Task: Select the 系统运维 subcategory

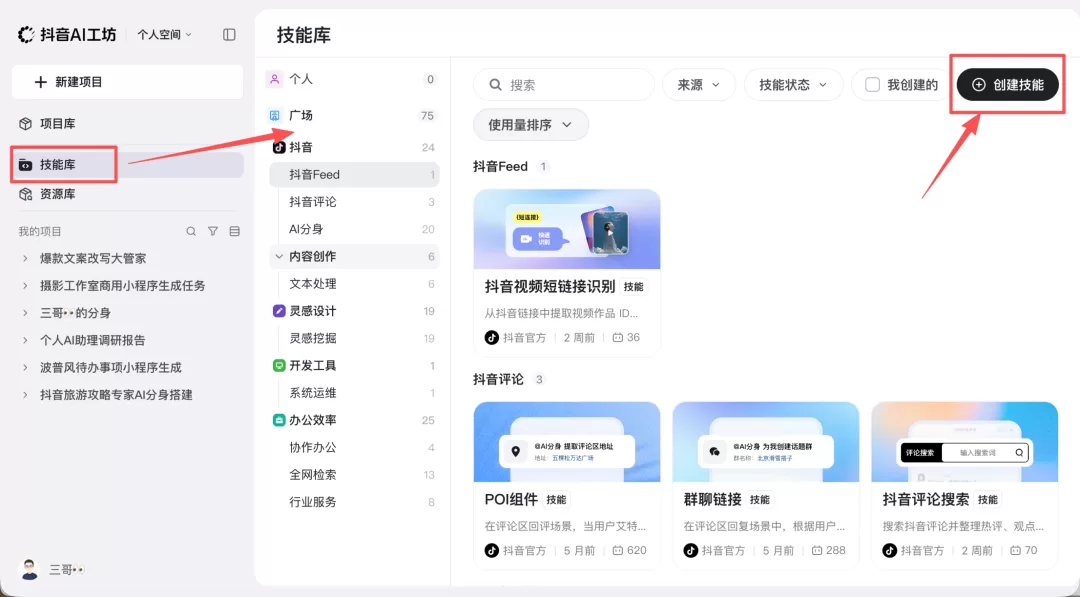Action: coord(354,392)
